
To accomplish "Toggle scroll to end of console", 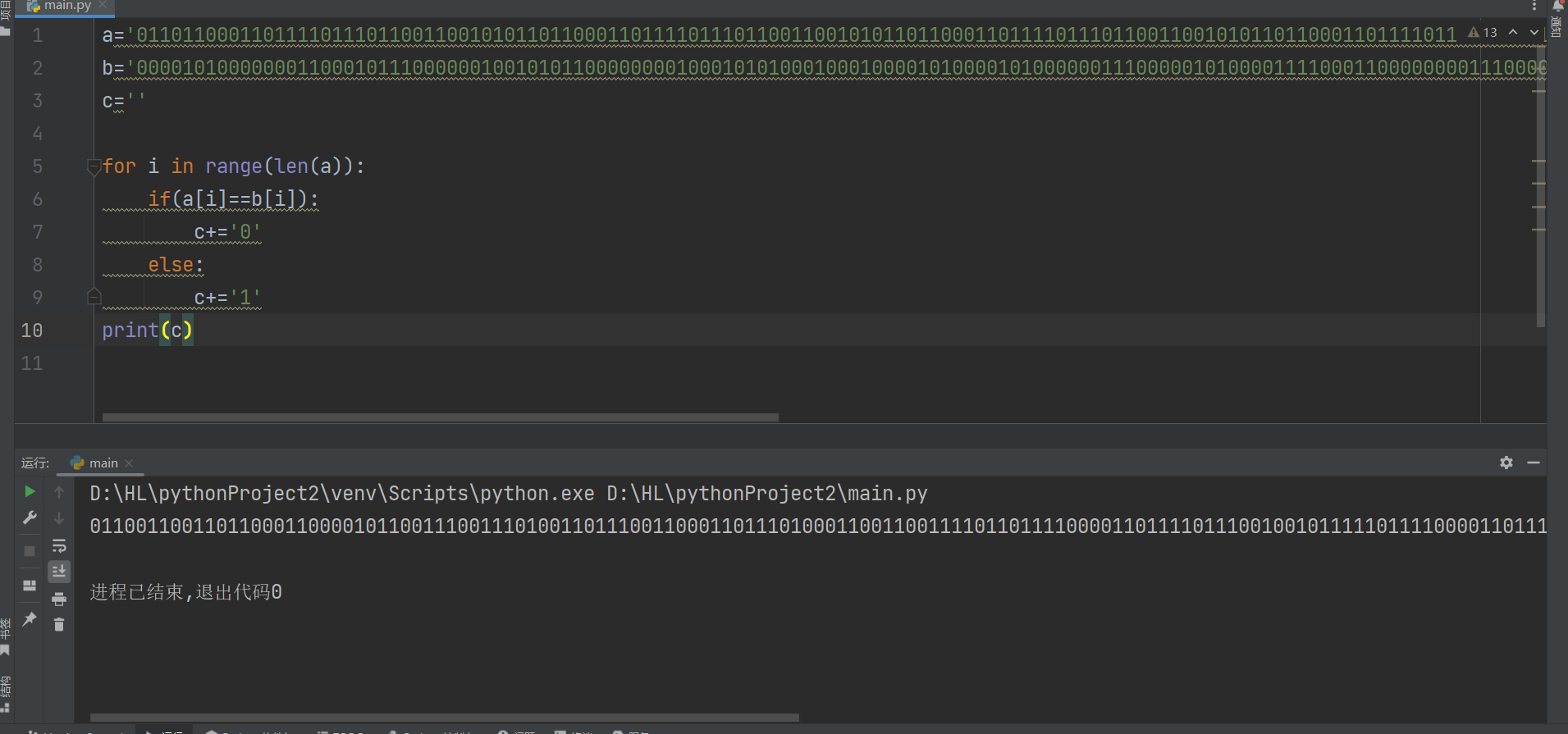I will pyautogui.click(x=59, y=572).
